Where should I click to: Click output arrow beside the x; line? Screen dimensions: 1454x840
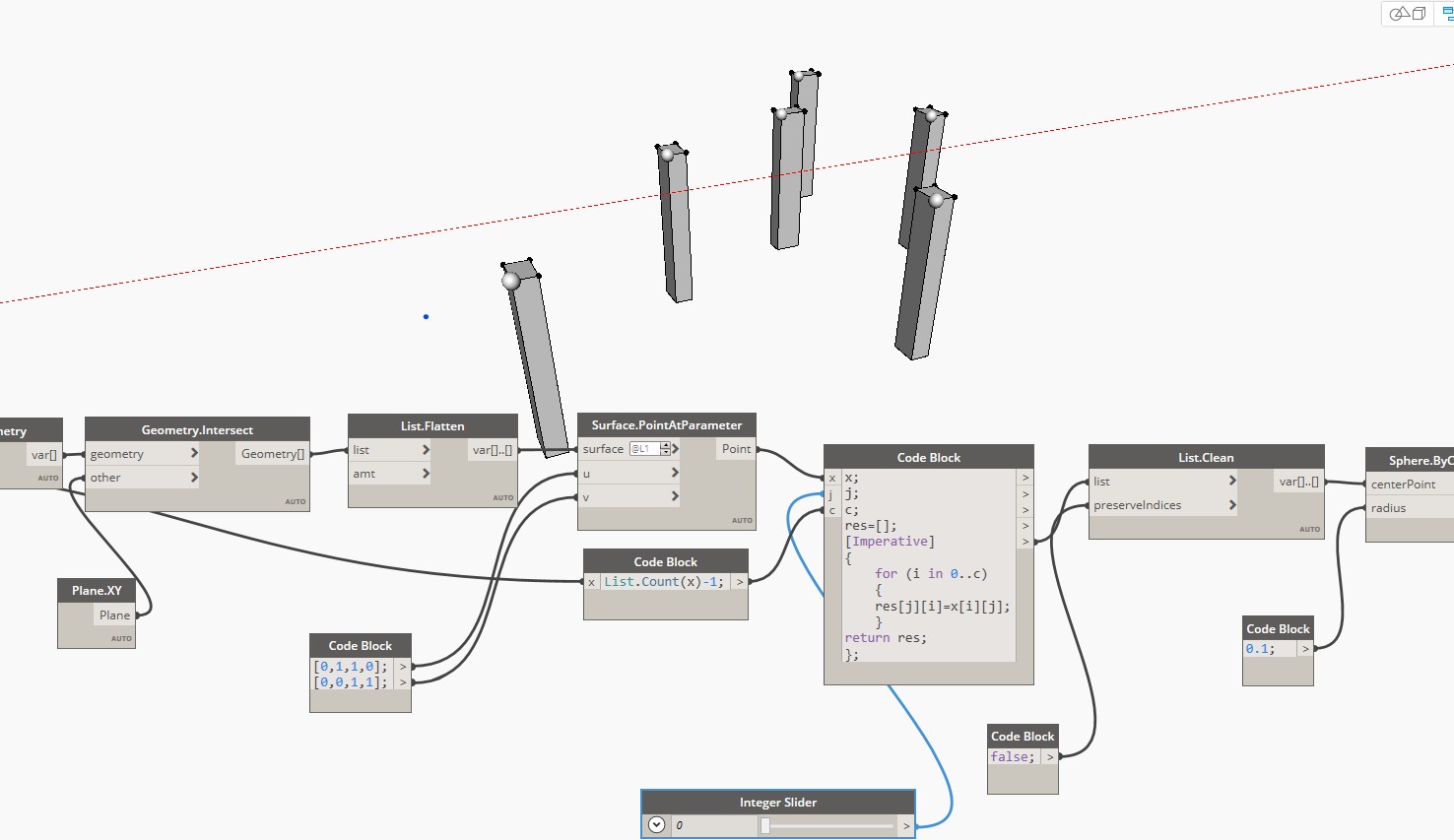pos(1025,478)
